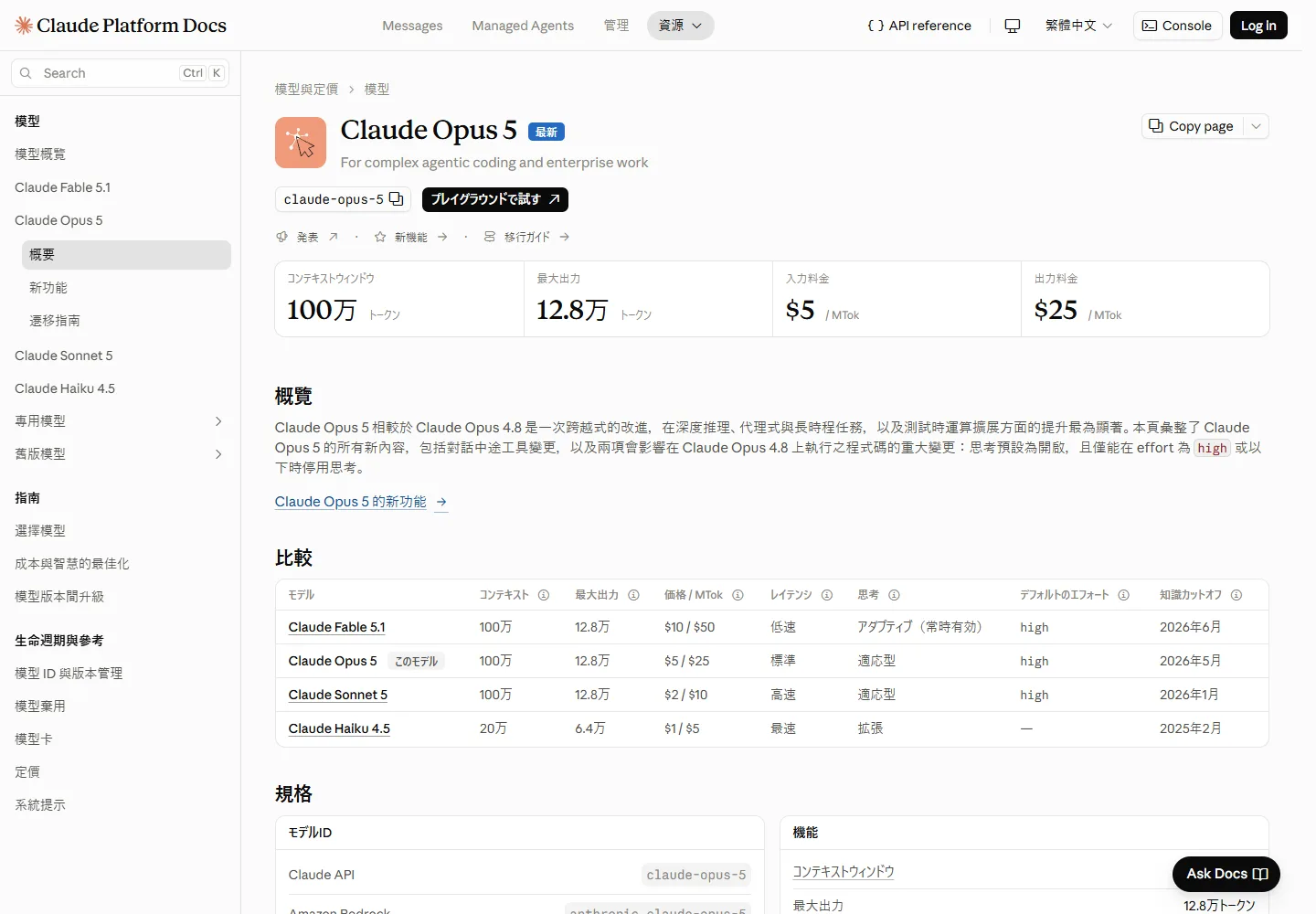The height and width of the screenshot is (914, 1316).
Task: Go to the Messages tab in the top navigation
Action: [x=412, y=26]
